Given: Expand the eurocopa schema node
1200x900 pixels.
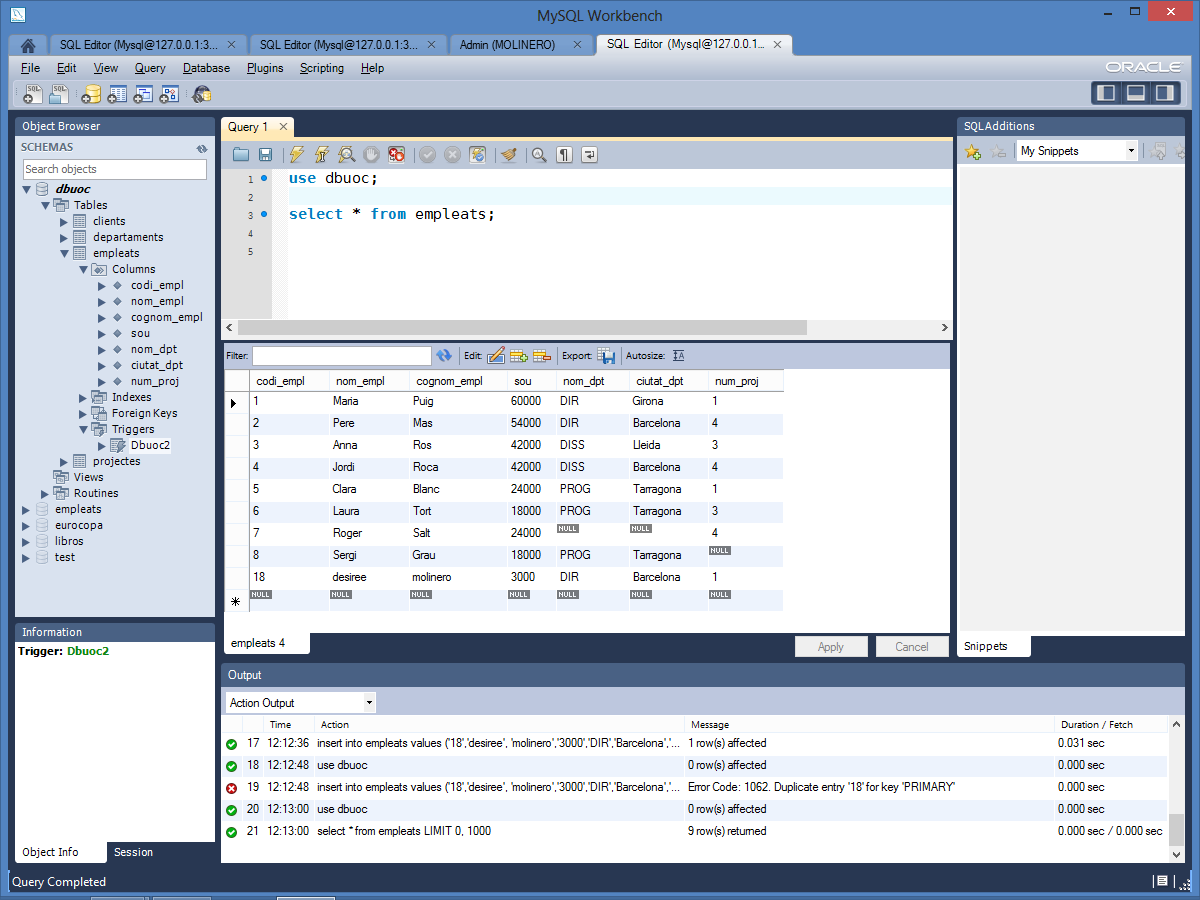Looking at the screenshot, I should (x=27, y=525).
